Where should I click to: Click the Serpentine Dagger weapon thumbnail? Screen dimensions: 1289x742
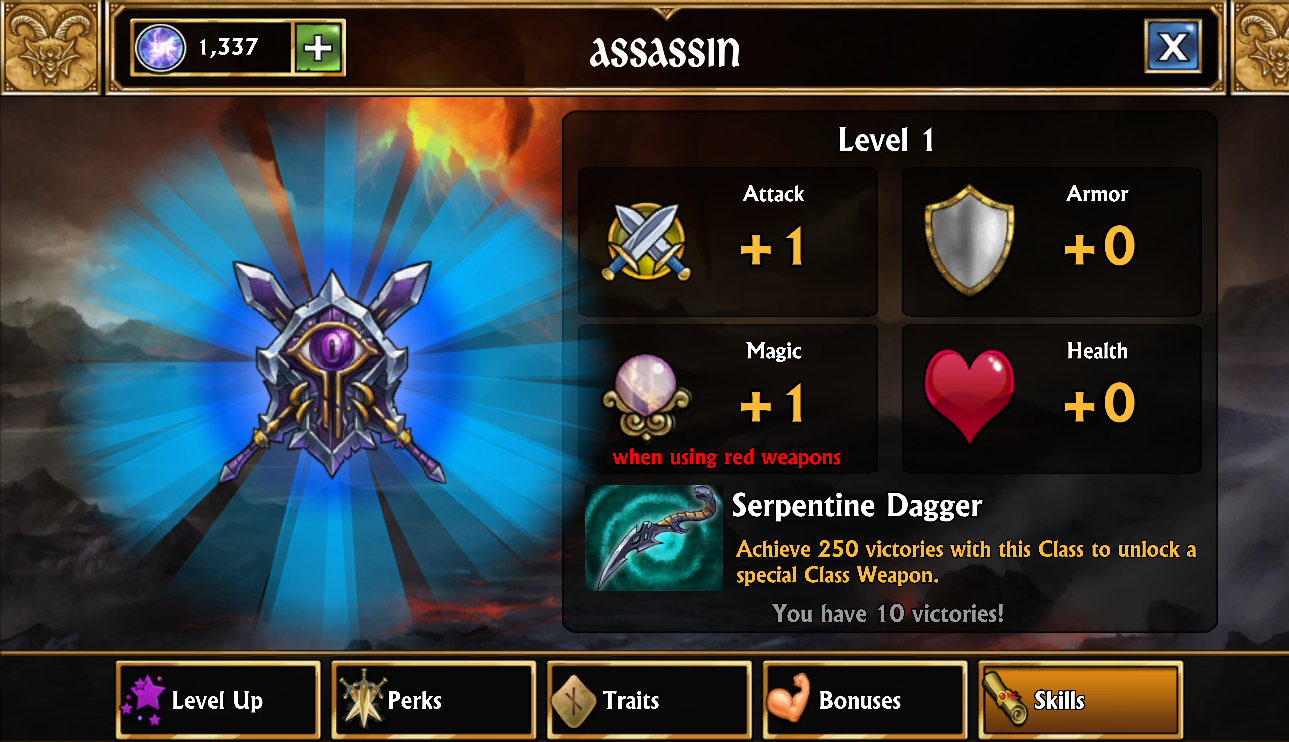(654, 538)
